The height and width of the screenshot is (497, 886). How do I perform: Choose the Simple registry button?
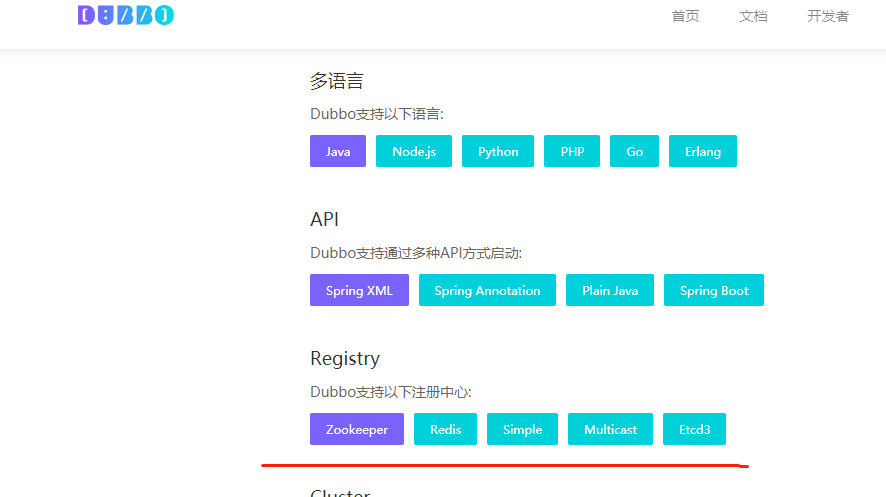tap(522, 429)
